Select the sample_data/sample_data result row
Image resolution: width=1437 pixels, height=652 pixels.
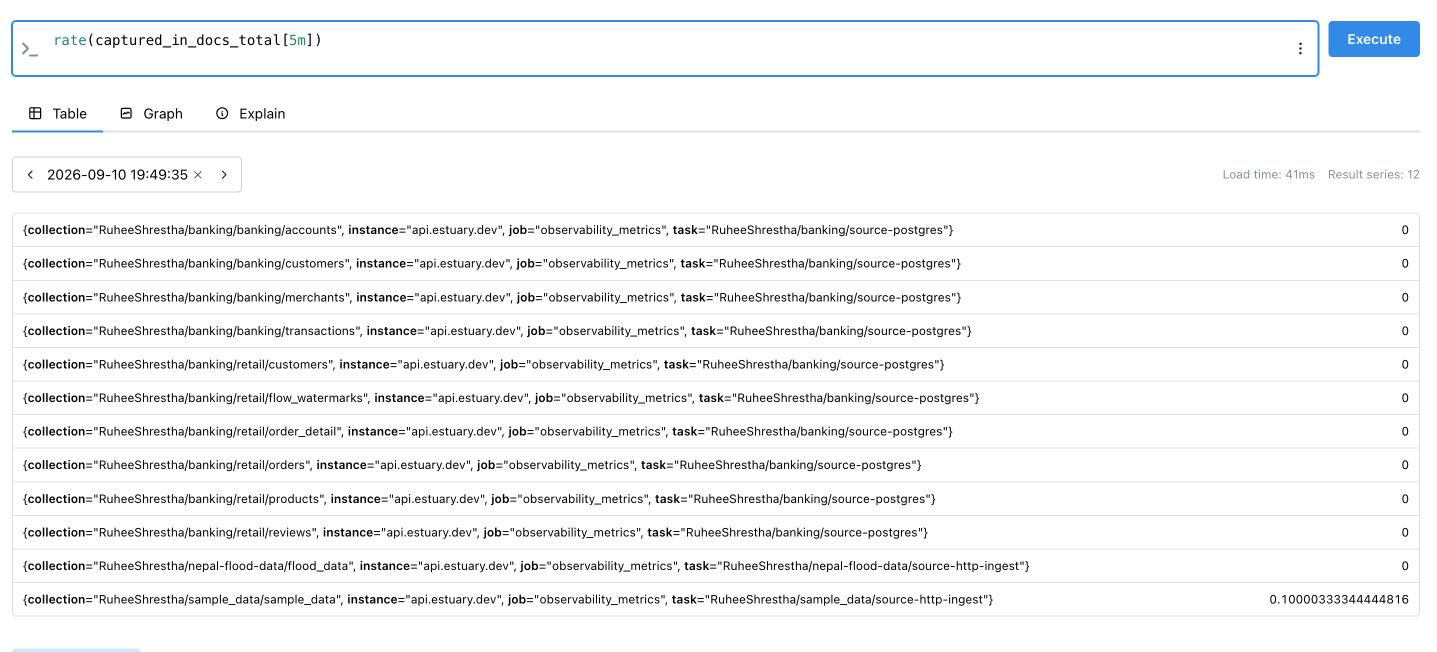point(716,599)
